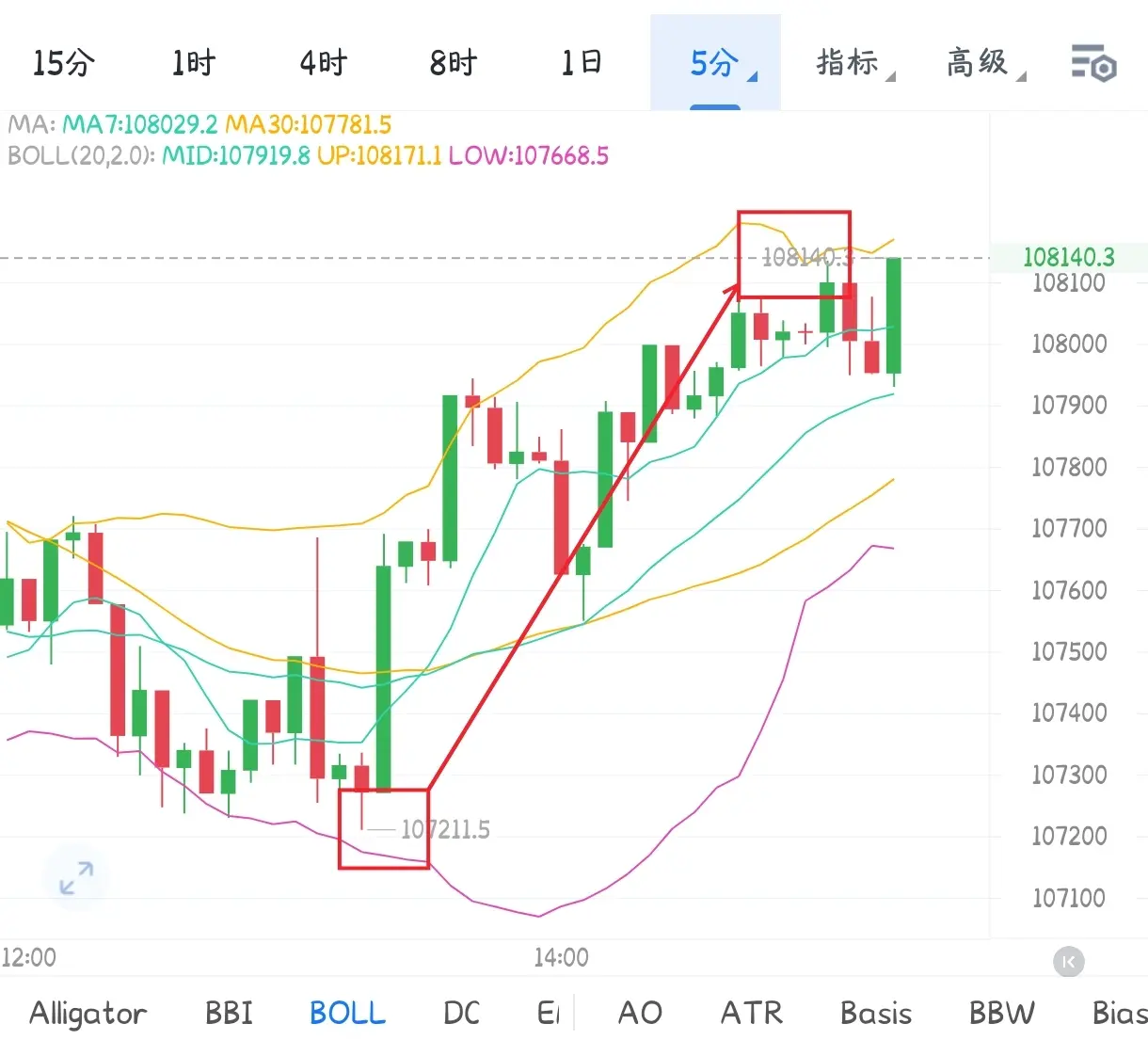Click the MA30:107781.5 legend value
The width and height of the screenshot is (1148, 1040).
click(309, 124)
